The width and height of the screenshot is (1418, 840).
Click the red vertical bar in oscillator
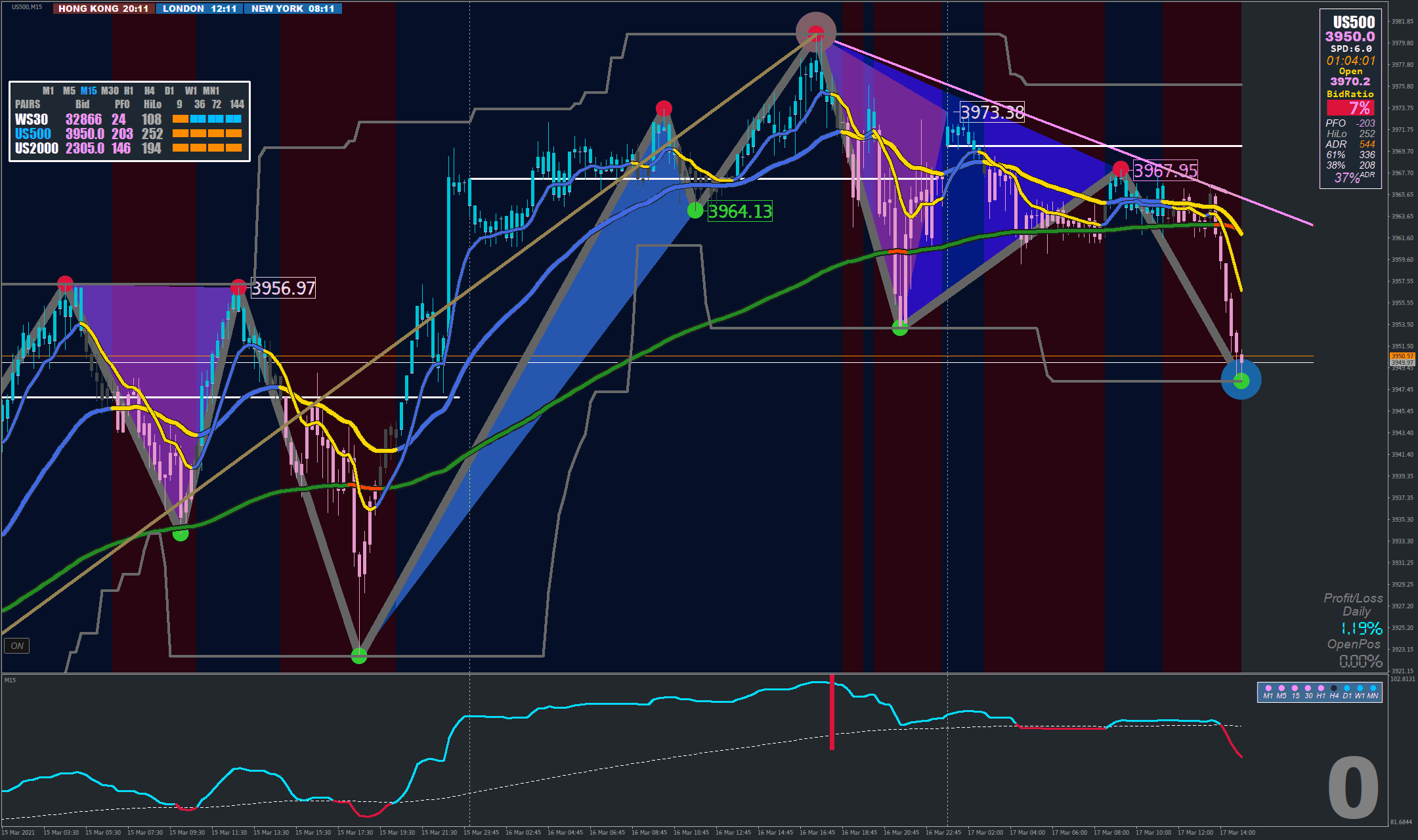click(832, 712)
